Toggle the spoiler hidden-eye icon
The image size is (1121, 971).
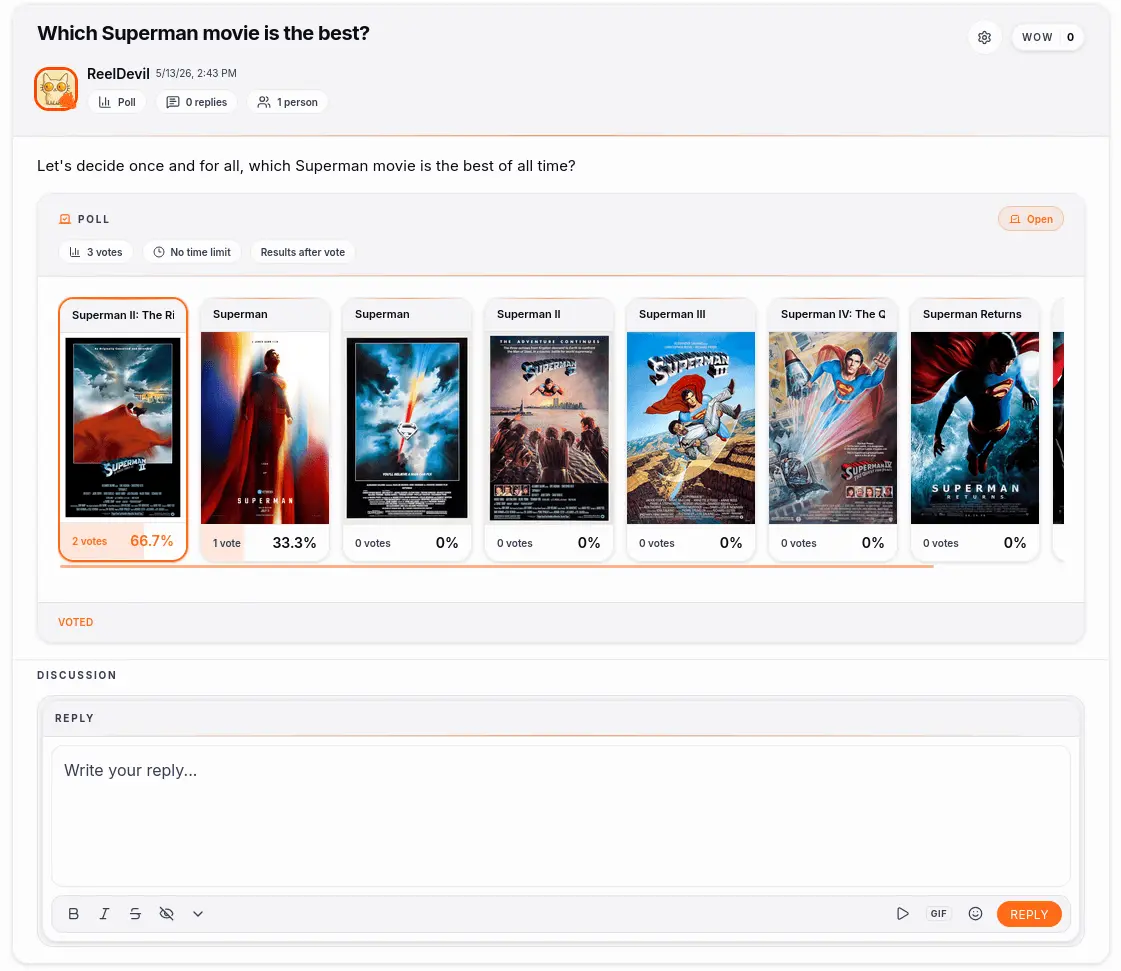click(167, 914)
